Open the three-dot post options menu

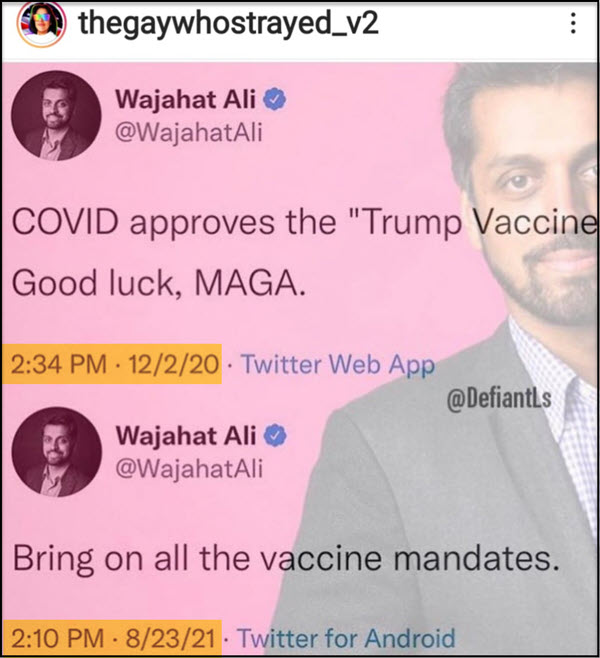coord(573,23)
